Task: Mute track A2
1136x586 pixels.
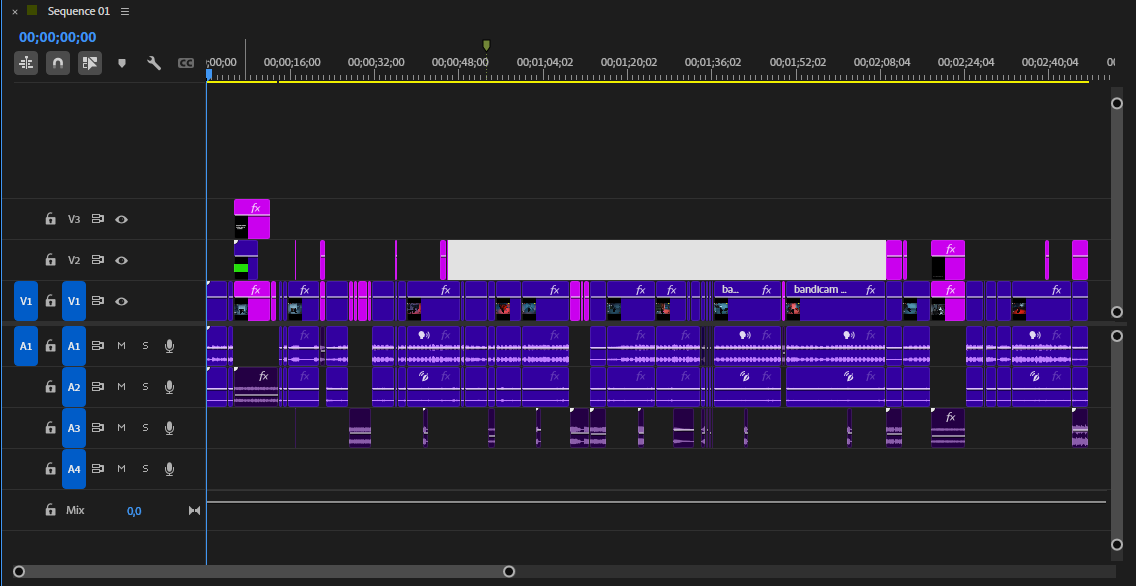Action: click(121, 387)
